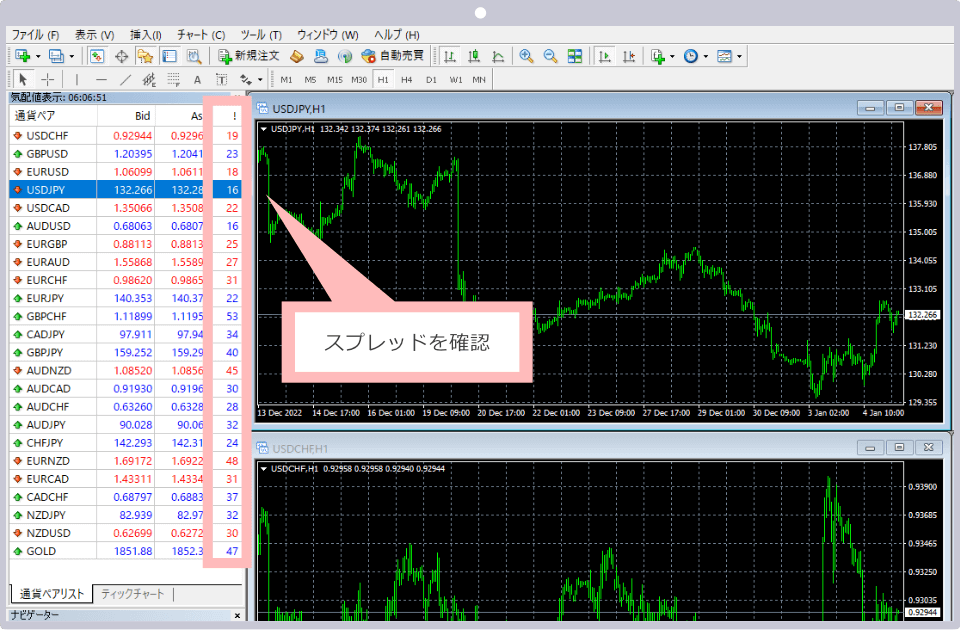This screenshot has width=960, height=630.
Task: Click the zoom out magnifier icon
Action: pyautogui.click(x=550, y=56)
